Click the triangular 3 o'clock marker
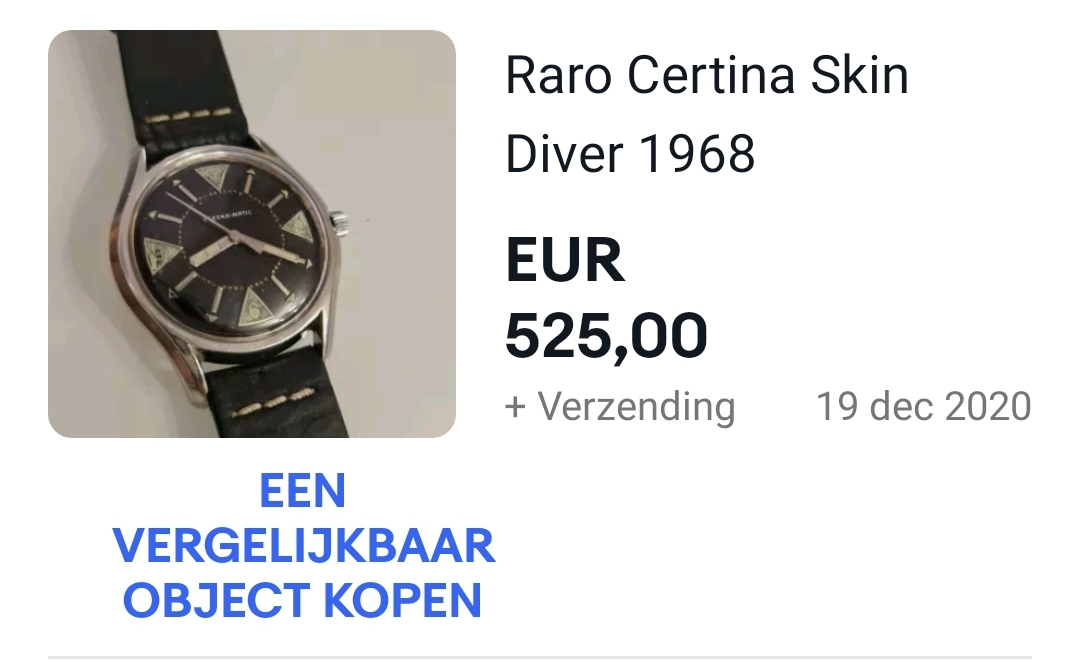1080x662 pixels. coord(298,229)
